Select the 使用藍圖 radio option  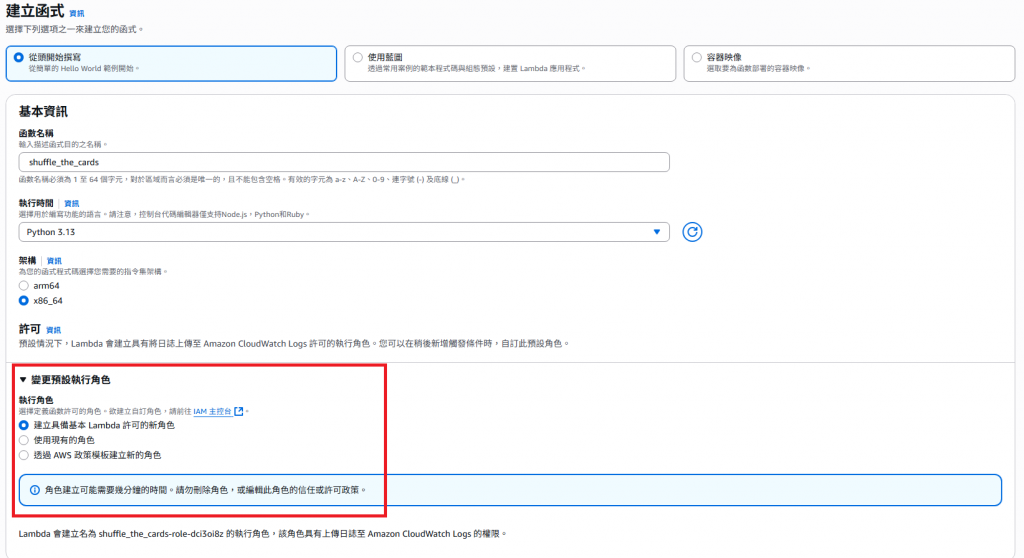pos(358,57)
